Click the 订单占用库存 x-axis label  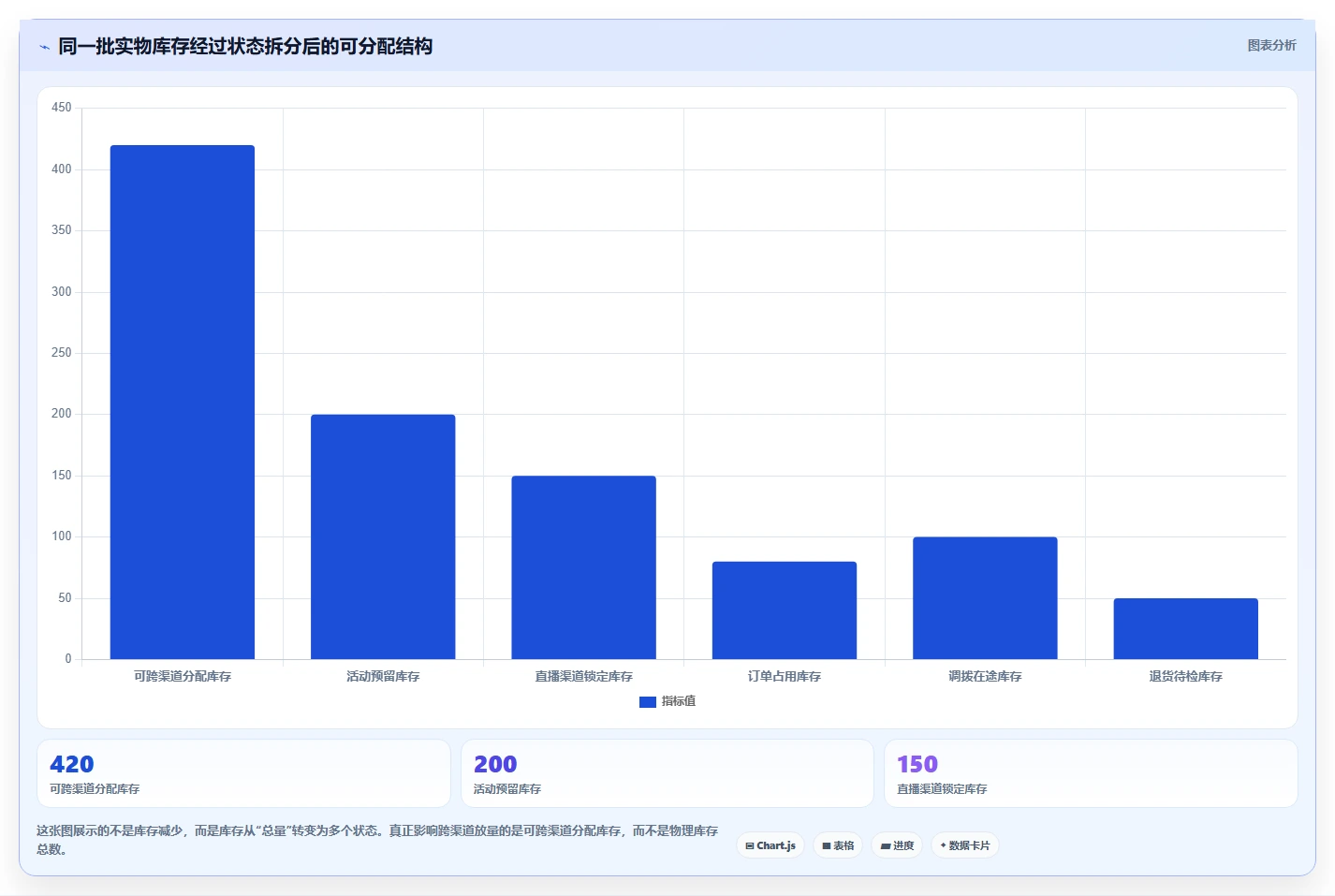pyautogui.click(x=785, y=676)
